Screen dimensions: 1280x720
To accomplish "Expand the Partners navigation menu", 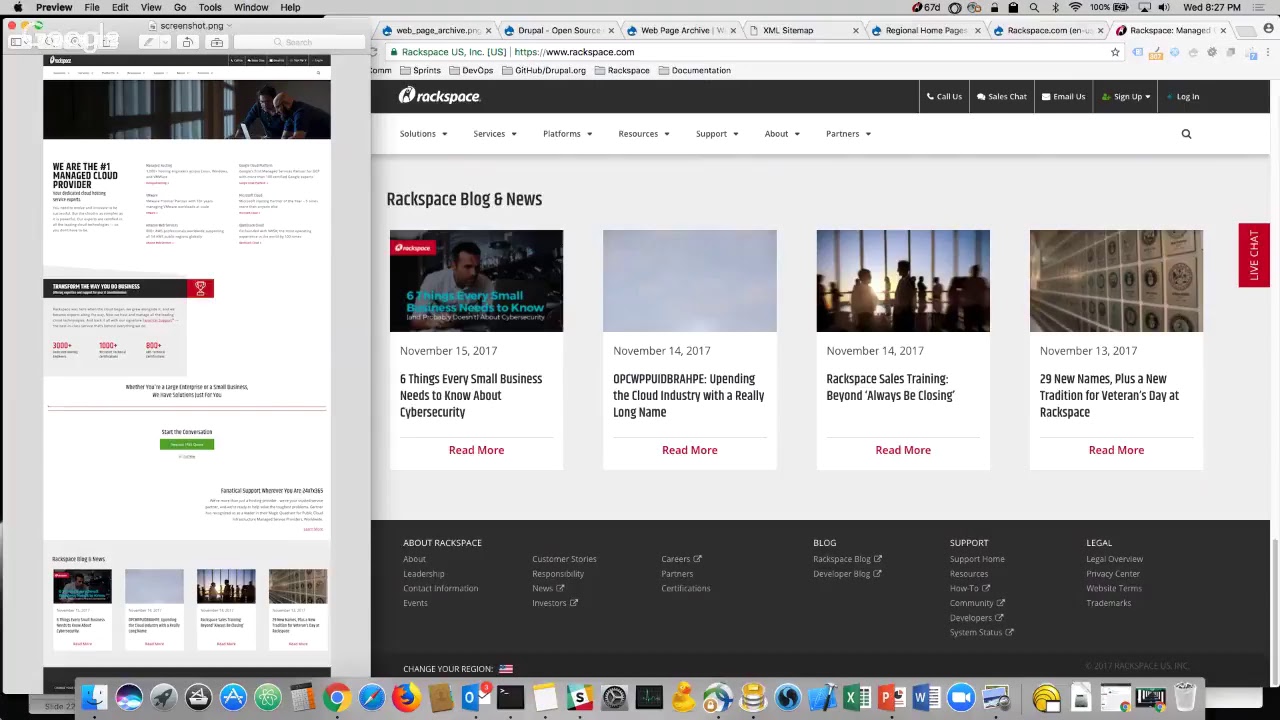I will tap(848, 134).
